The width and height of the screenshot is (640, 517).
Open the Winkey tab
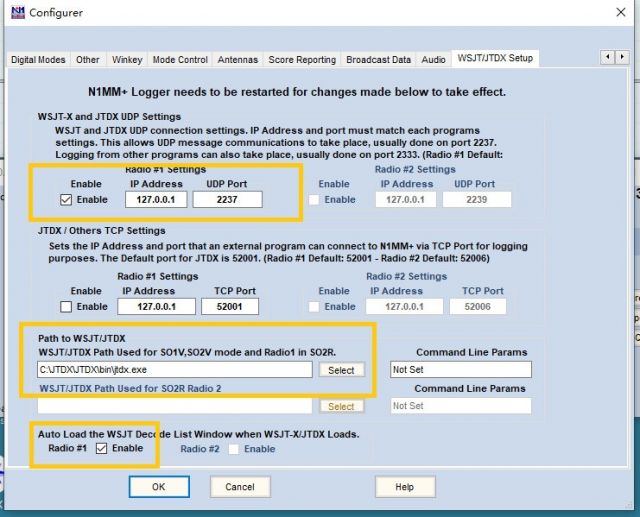point(127,60)
